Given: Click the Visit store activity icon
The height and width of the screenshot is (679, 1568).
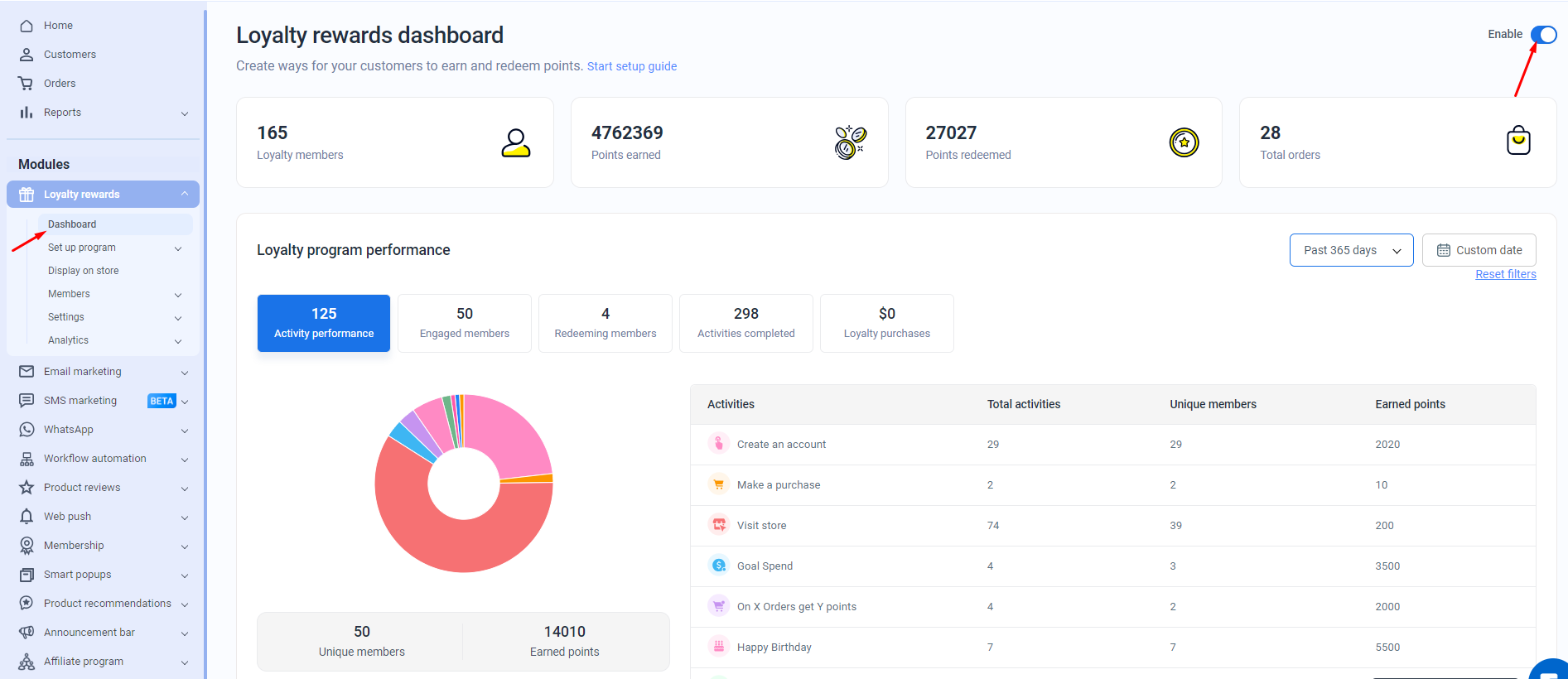Looking at the screenshot, I should click(x=719, y=525).
